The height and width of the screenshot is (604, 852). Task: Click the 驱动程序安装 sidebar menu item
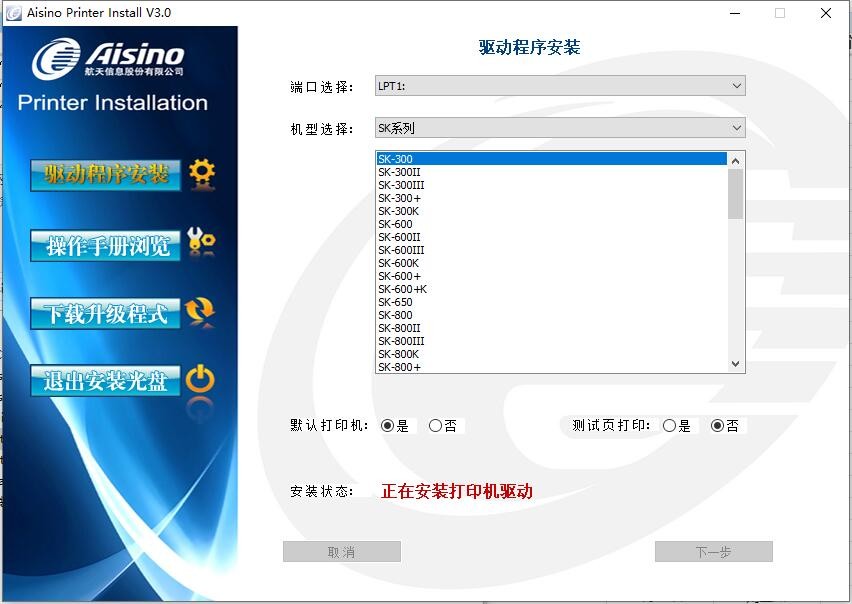(107, 172)
